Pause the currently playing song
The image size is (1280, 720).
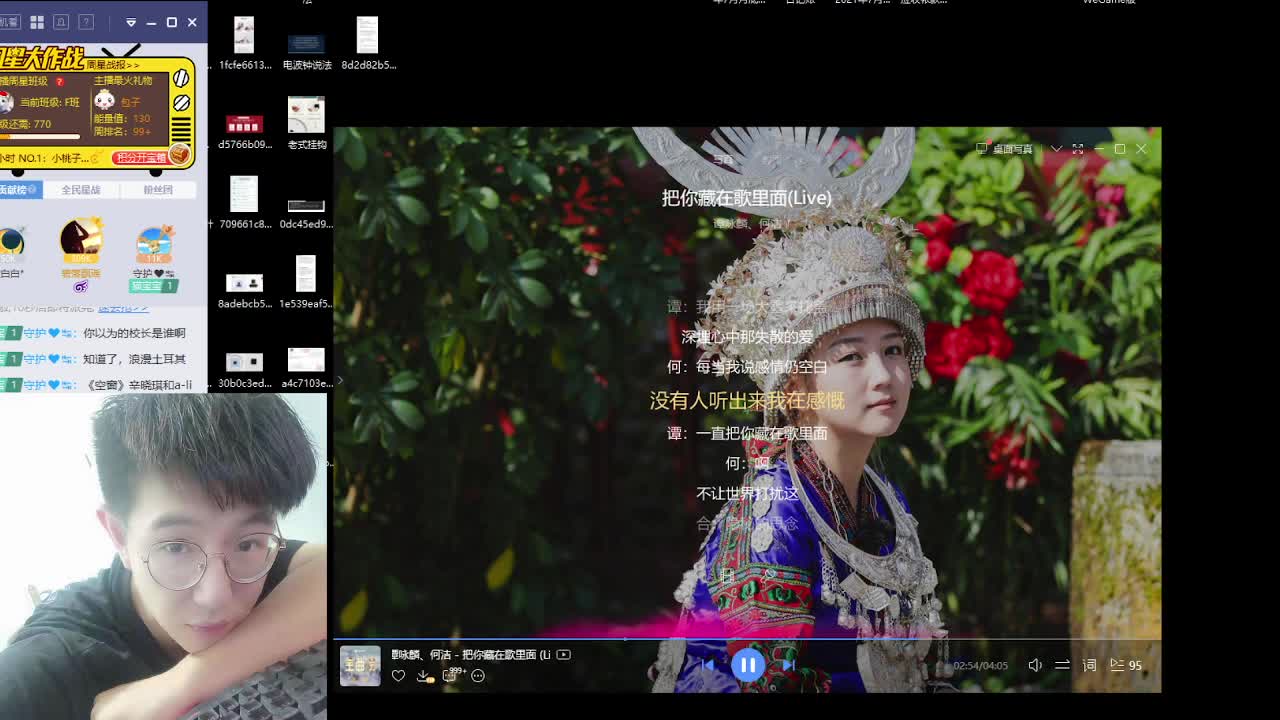coord(747,665)
